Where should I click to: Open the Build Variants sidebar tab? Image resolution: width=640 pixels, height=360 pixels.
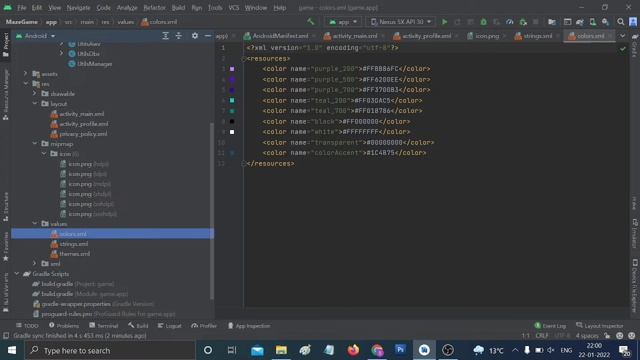click(x=6, y=292)
